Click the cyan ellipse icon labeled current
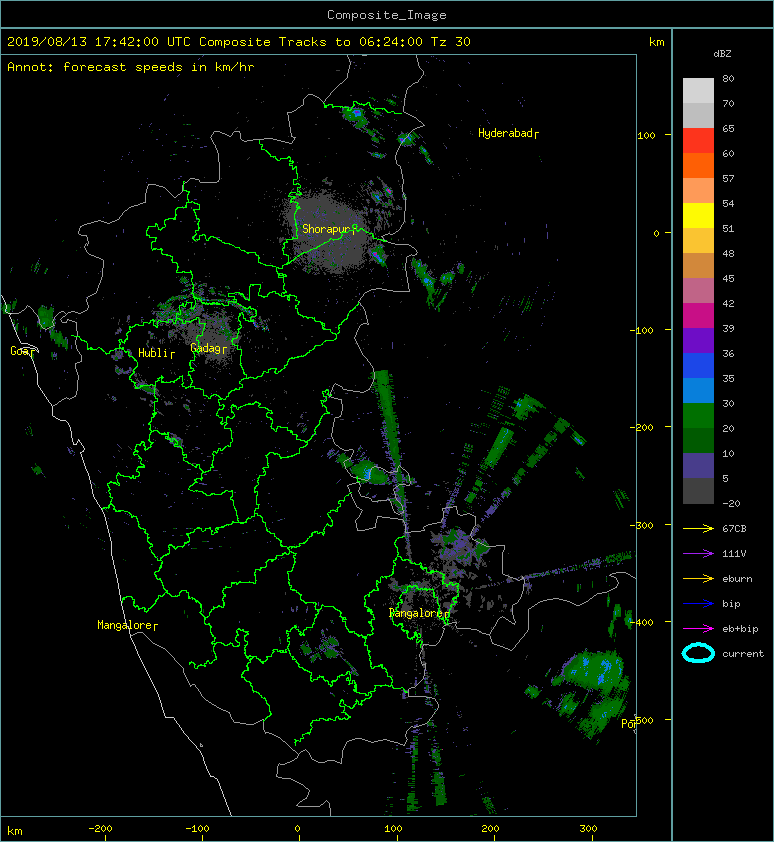 (698, 654)
